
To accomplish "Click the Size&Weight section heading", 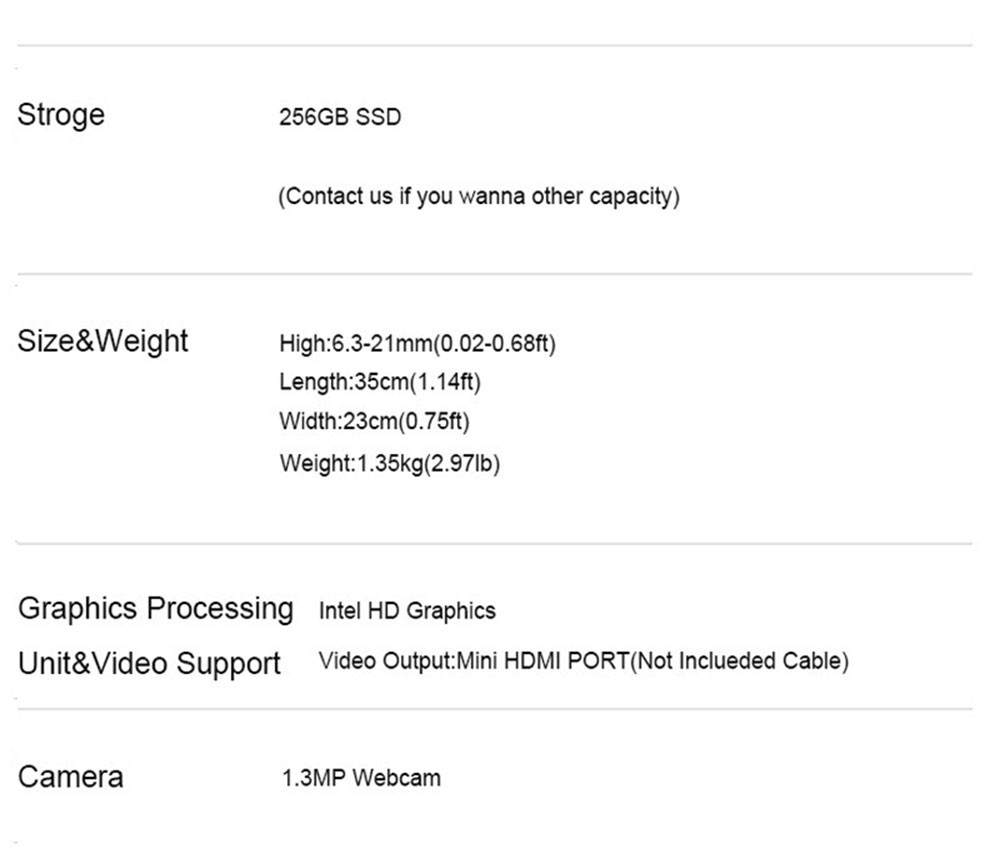I will pyautogui.click(x=103, y=341).
